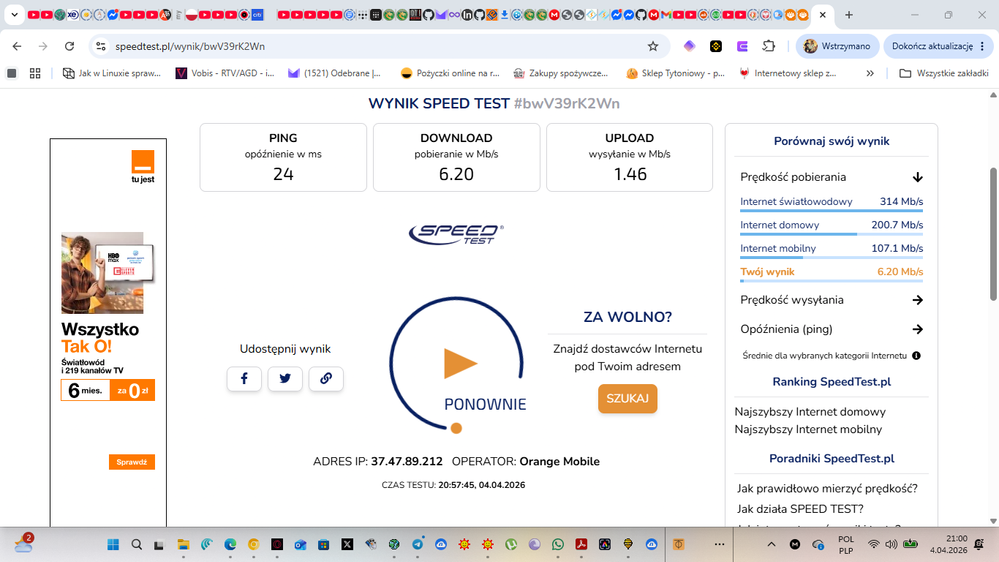Click Twój wynik 6.20 Mb/s row

point(831,272)
